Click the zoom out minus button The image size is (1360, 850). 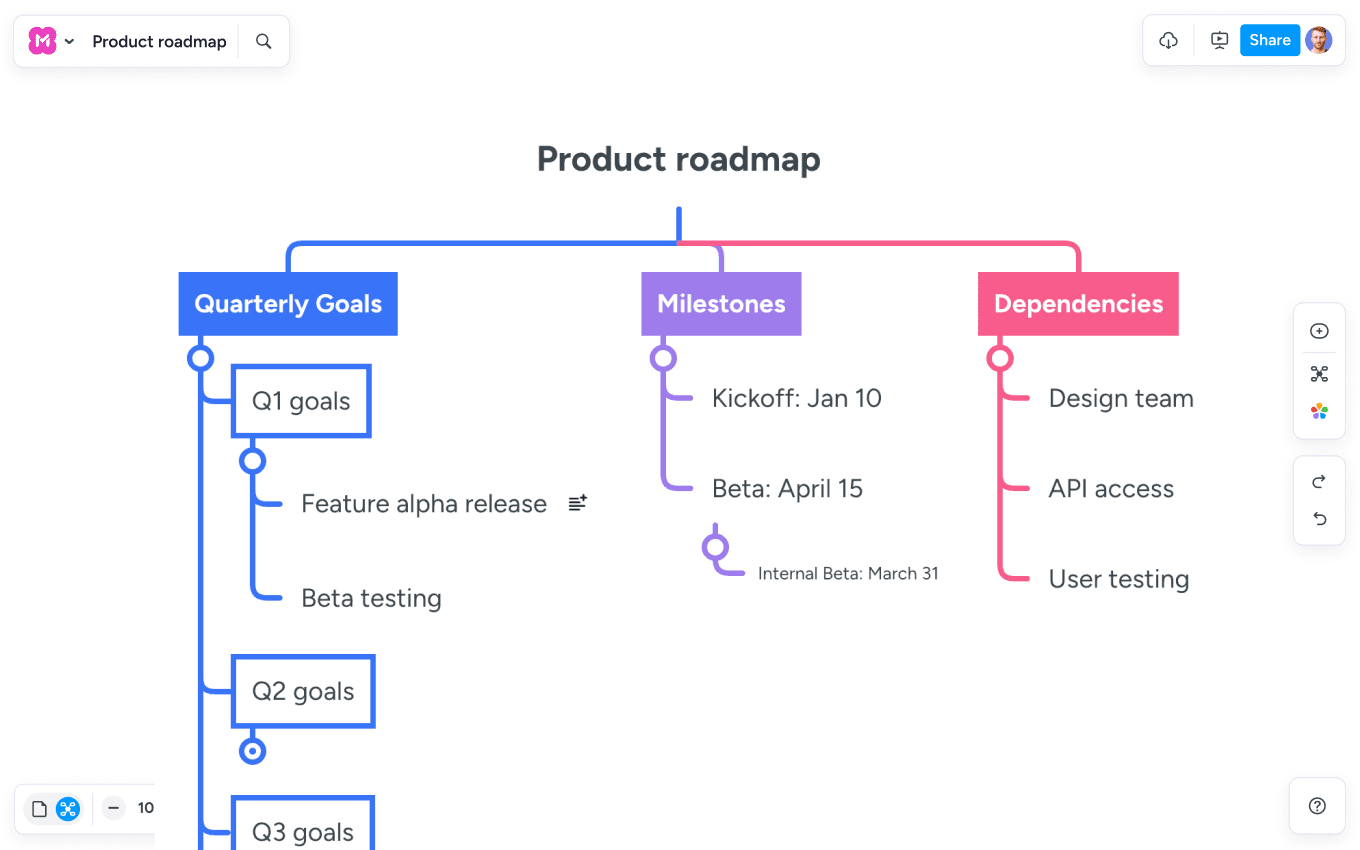pyautogui.click(x=114, y=808)
